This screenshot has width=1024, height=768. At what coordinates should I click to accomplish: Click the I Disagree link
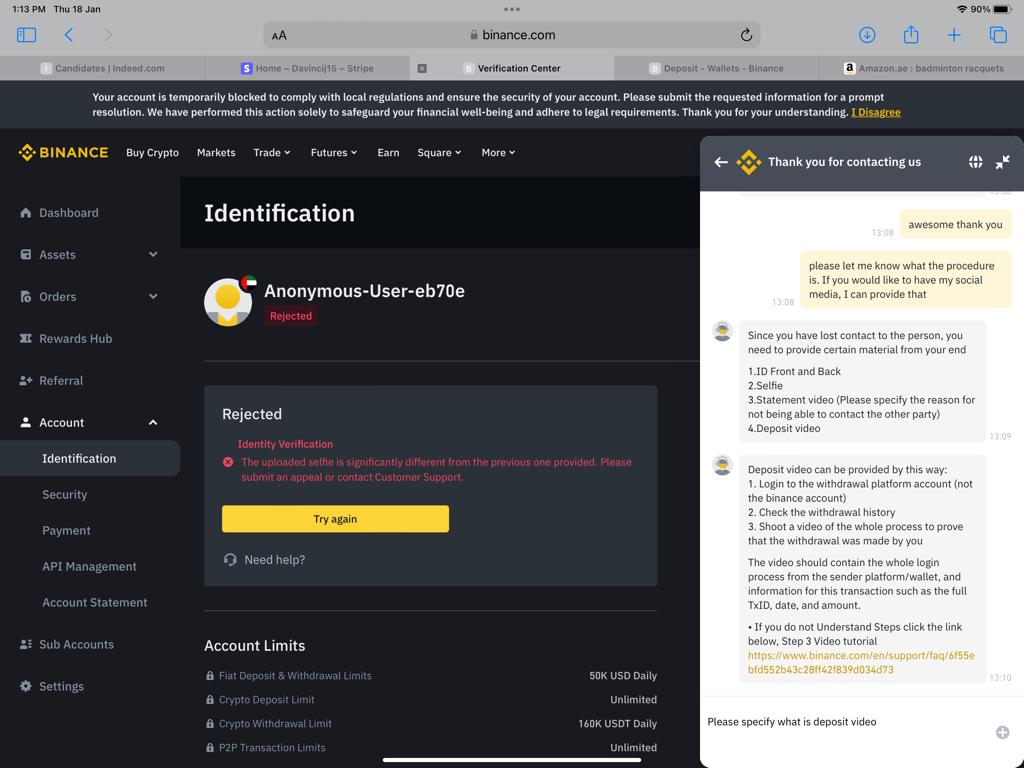pyautogui.click(x=876, y=112)
